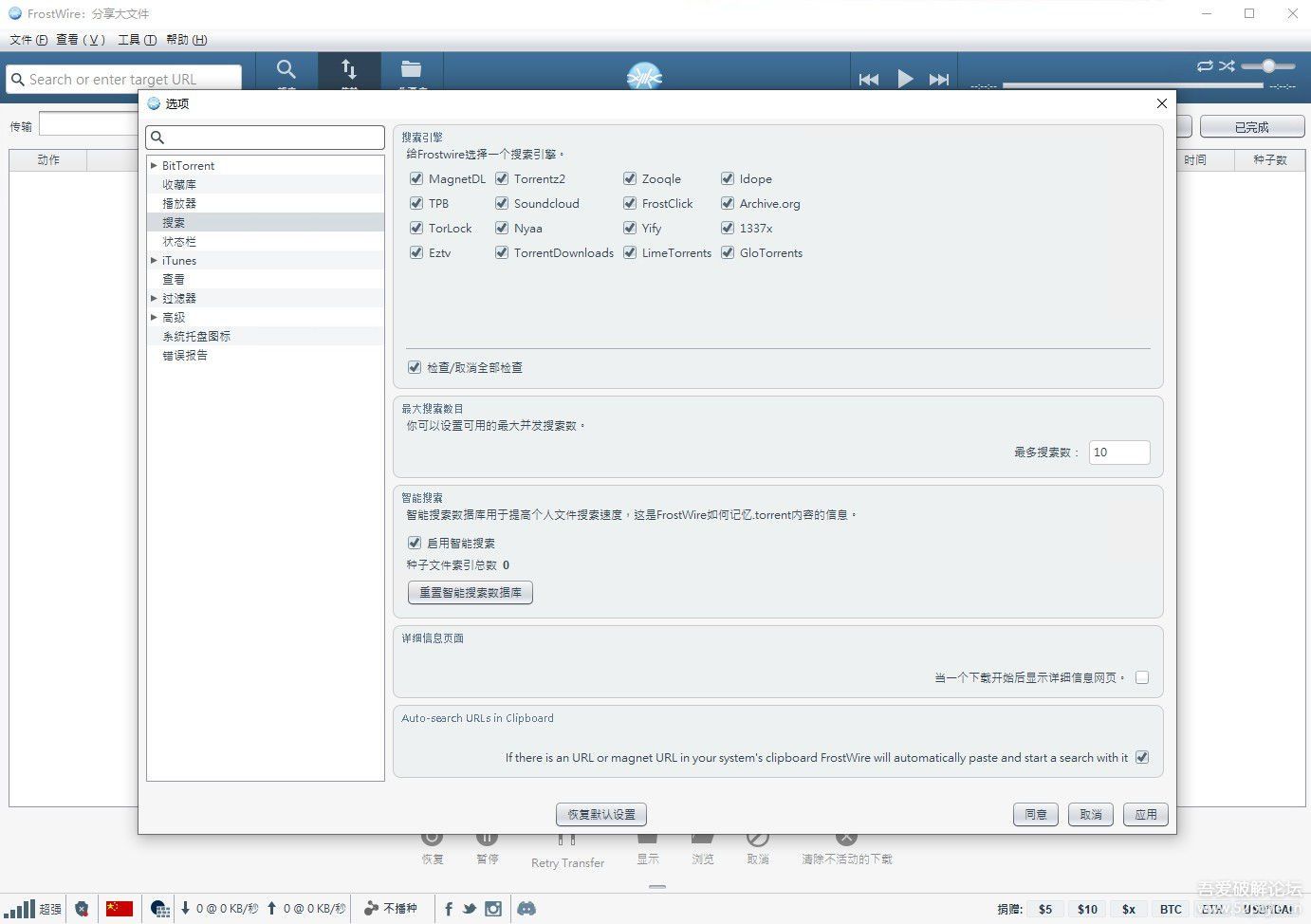Viewport: 1311px width, 924px height.
Task: Open the FrostWire search panel icon
Action: (x=286, y=71)
